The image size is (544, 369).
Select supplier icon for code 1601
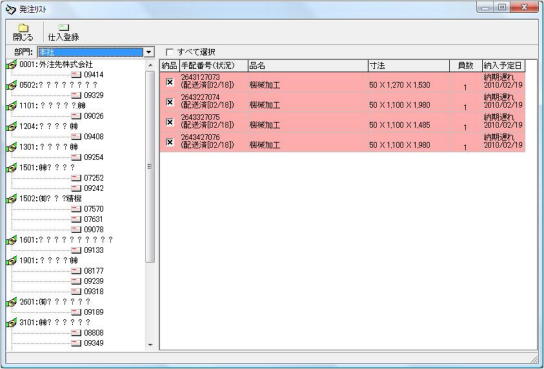pyautogui.click(x=11, y=240)
